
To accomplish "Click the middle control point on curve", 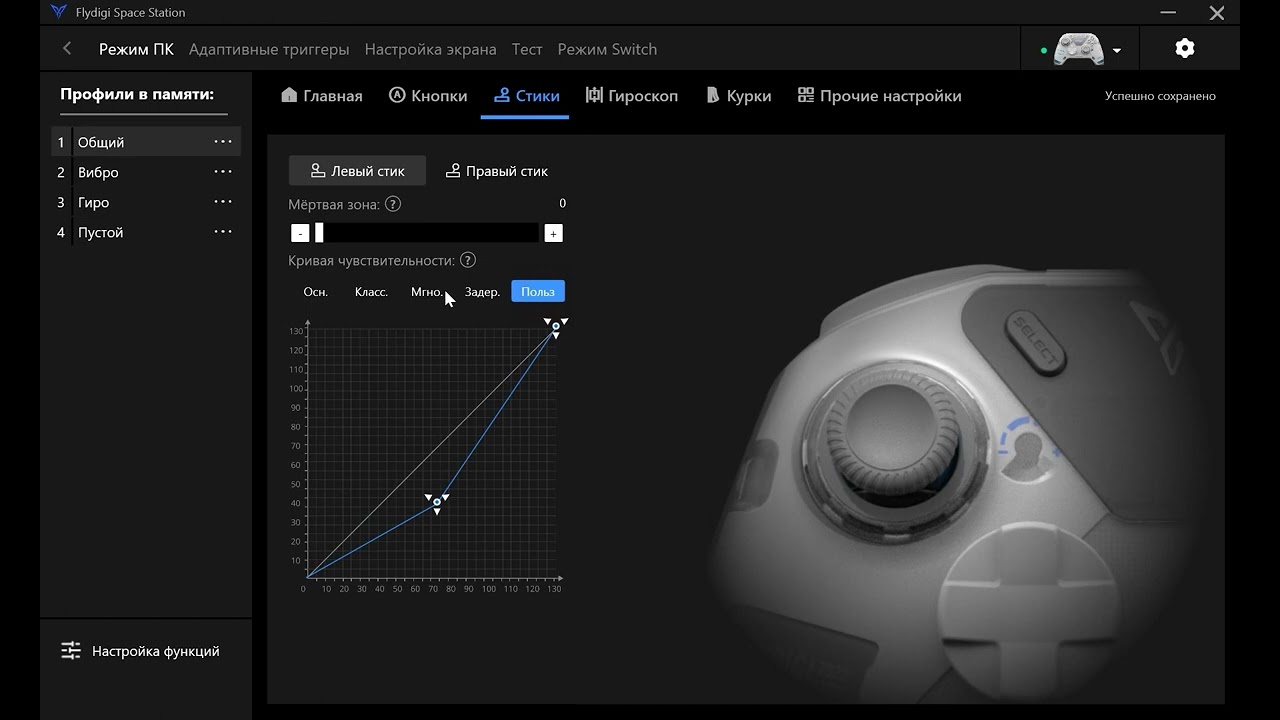I will point(437,502).
